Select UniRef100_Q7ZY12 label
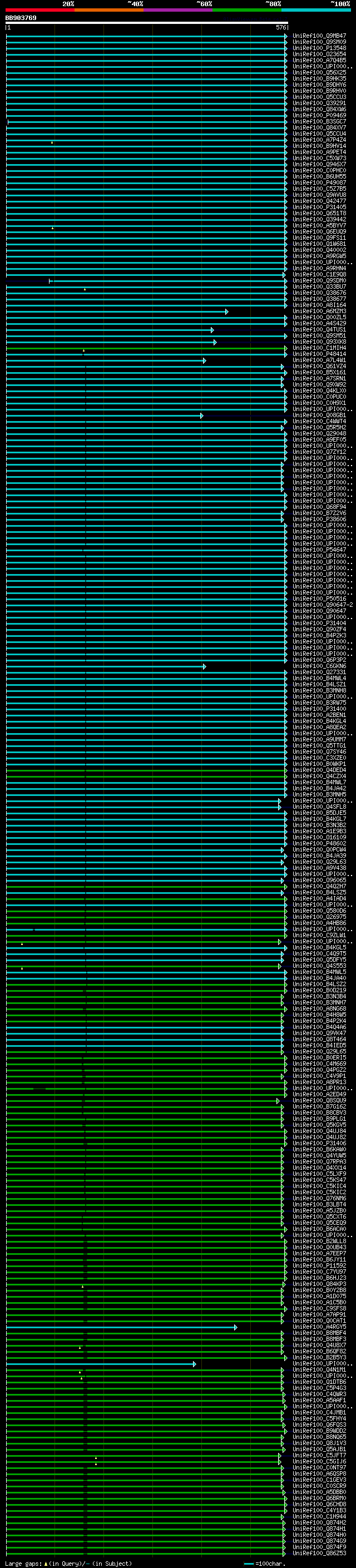Viewport: 356px width, 1568px height. 319,452
